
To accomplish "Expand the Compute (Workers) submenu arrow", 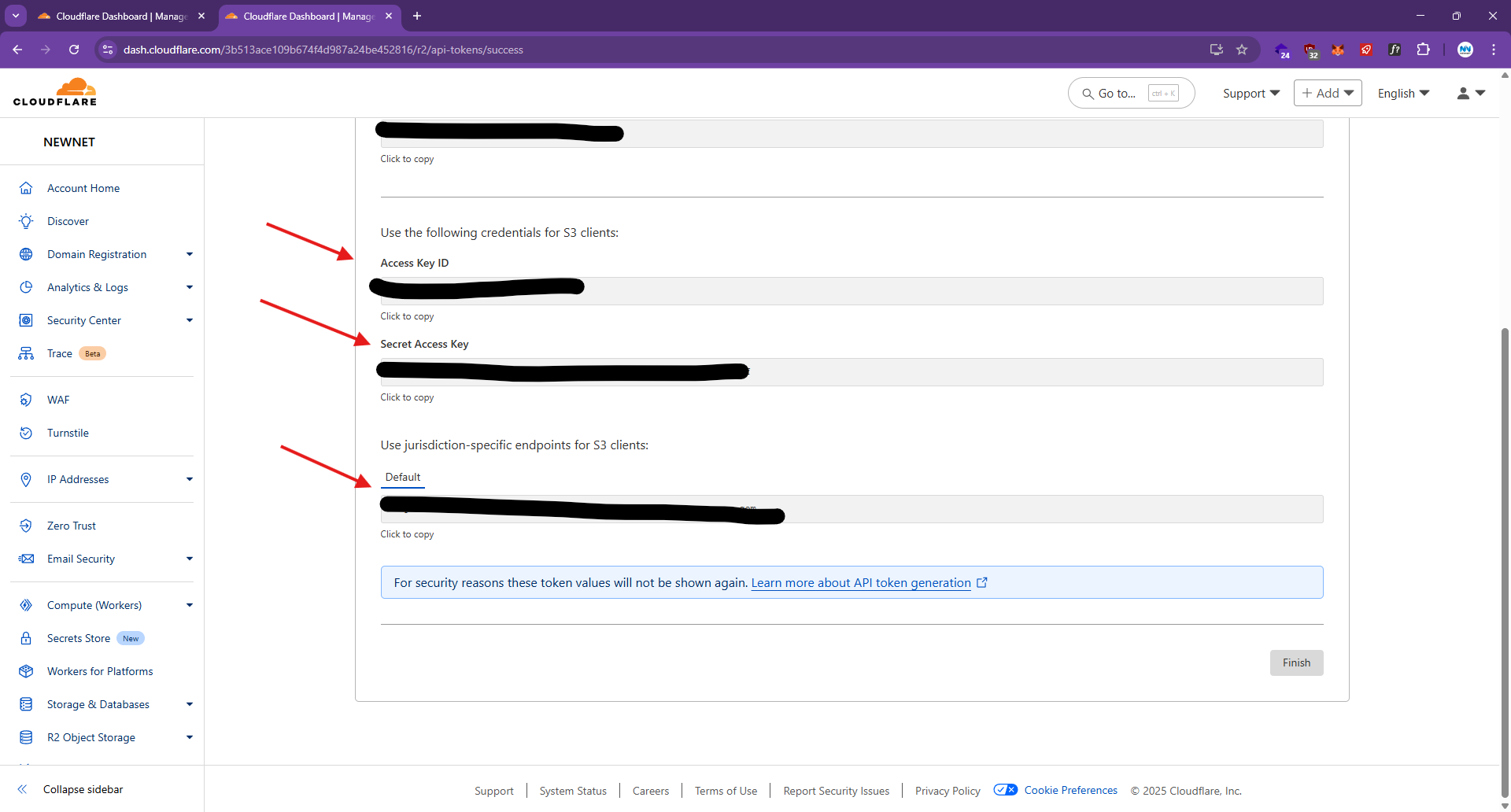I will (x=190, y=605).
